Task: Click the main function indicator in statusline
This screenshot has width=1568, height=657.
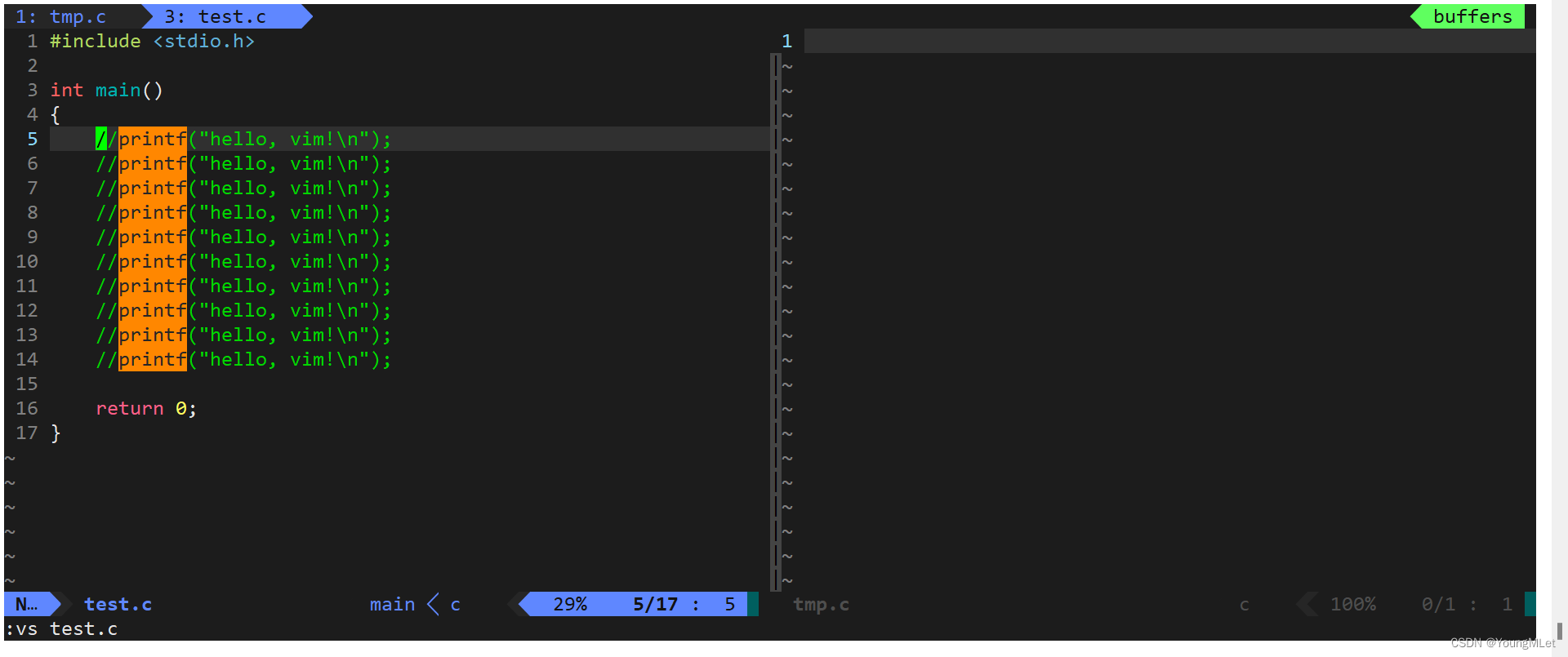Action: tap(392, 604)
